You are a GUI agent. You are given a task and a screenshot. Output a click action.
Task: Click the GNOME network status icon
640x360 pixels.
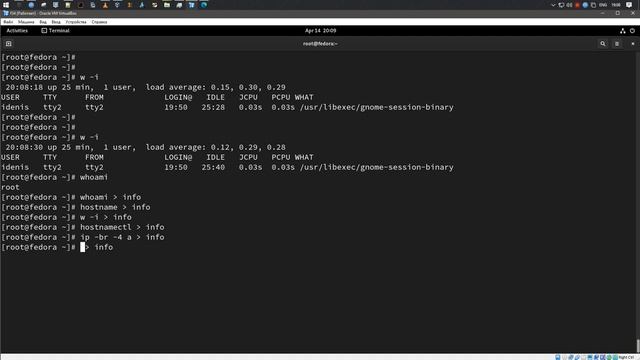622,31
